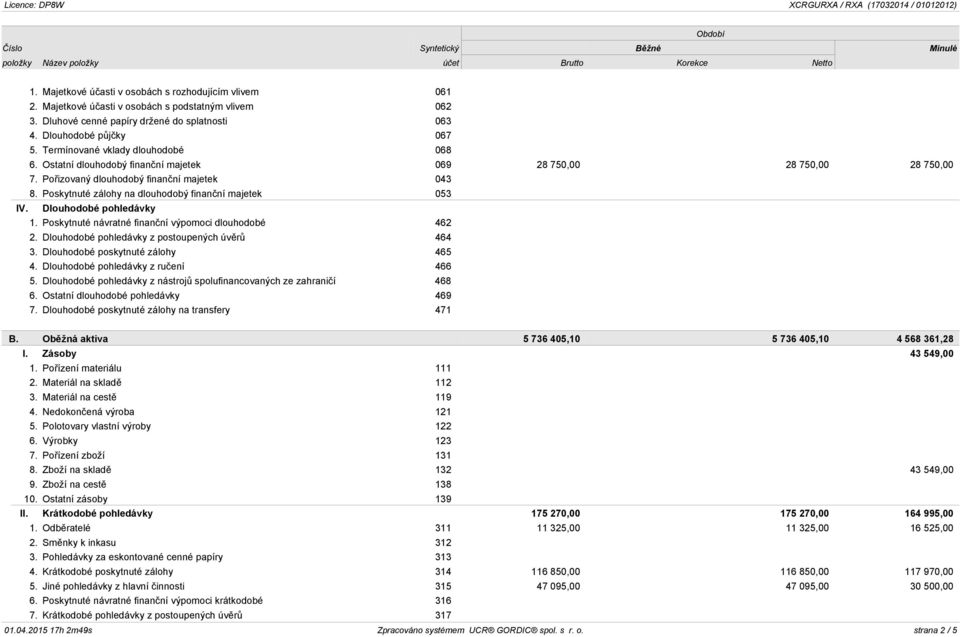Viewport: 960px width, 637px height.
Task: Click 'Směnky k inkasu' label
Action: pos(79,543)
